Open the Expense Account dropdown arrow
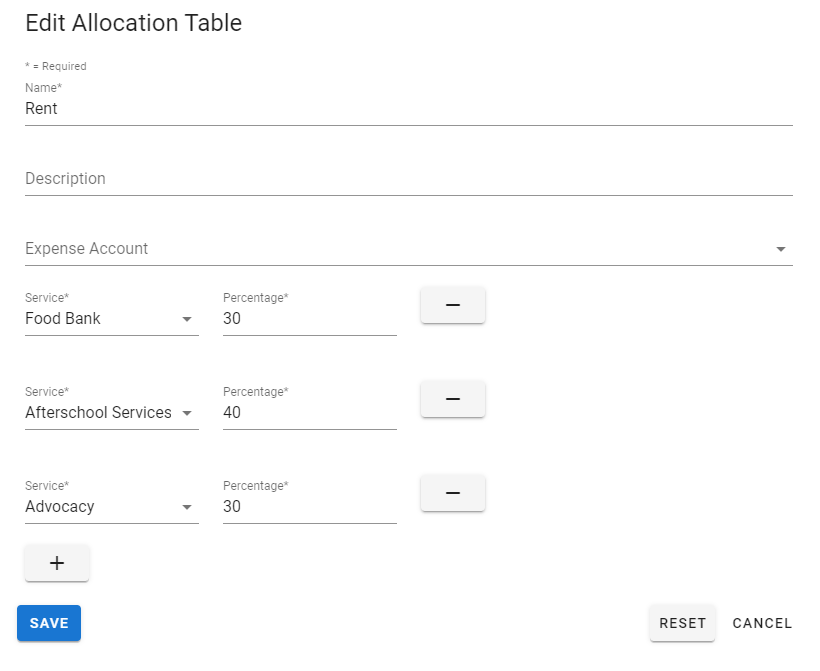Image resolution: width=820 pixels, height=671 pixels. [781, 249]
